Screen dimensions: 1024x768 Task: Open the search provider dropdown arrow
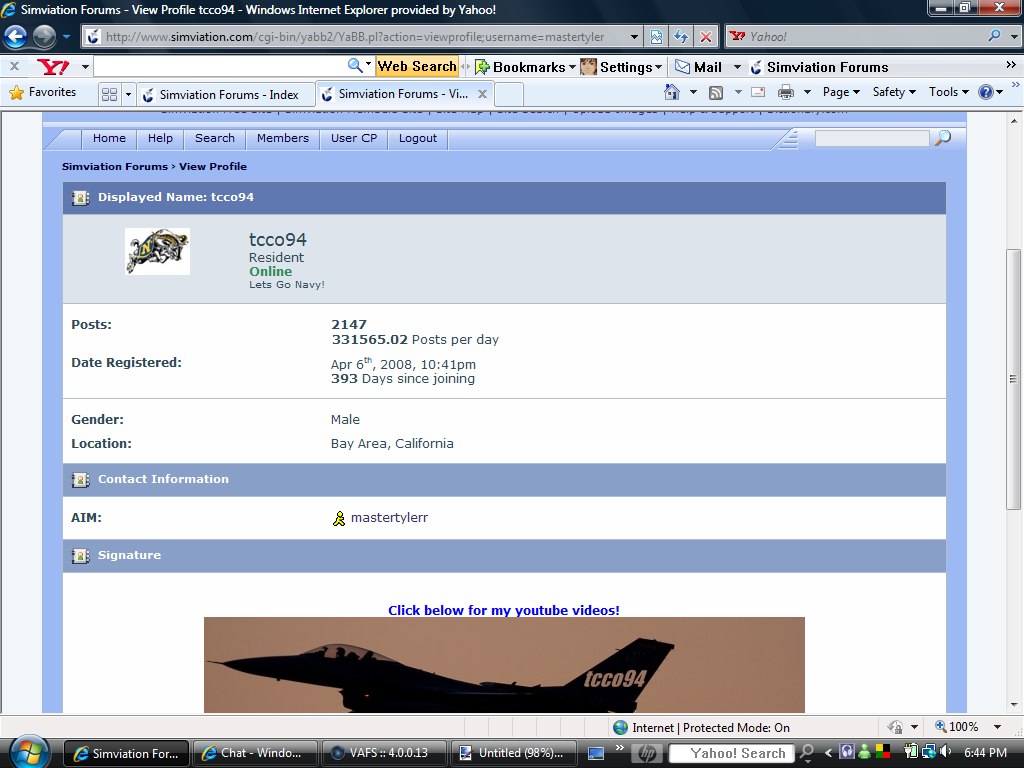(1014, 37)
